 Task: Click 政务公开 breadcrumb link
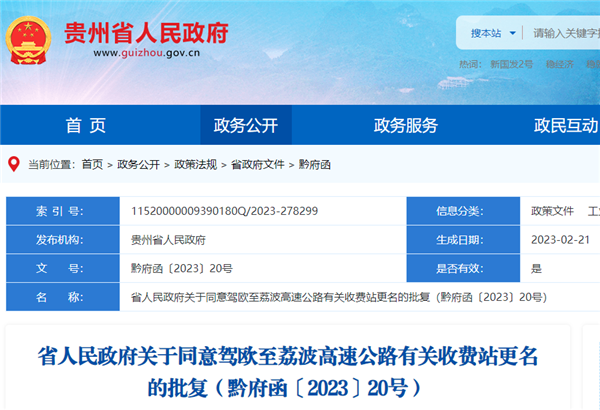point(138,164)
